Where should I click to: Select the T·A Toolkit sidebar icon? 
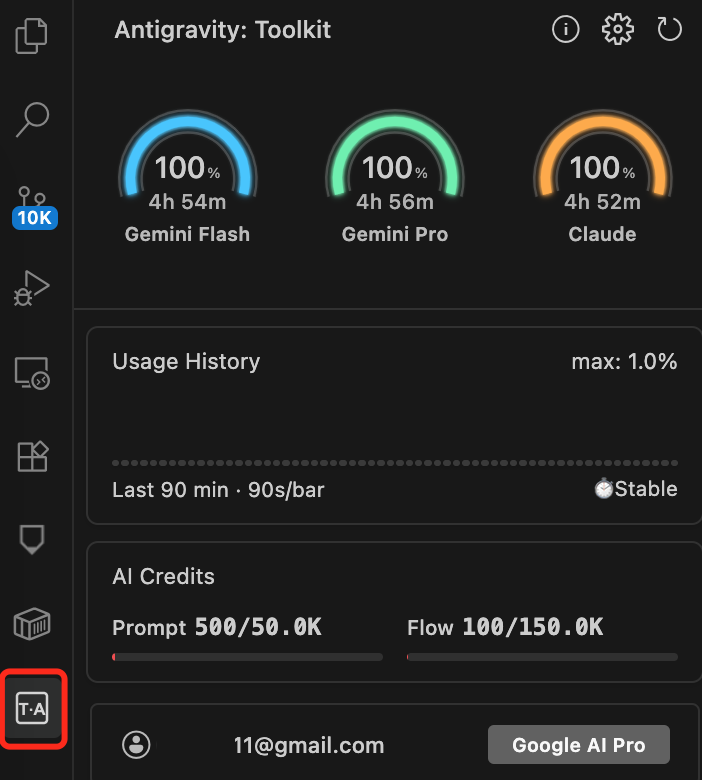(32, 709)
